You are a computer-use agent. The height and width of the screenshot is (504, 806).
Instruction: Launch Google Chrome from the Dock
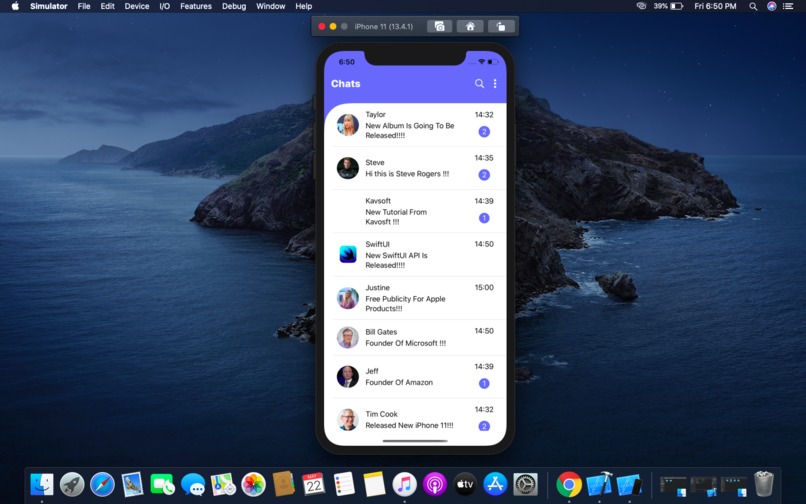[569, 484]
